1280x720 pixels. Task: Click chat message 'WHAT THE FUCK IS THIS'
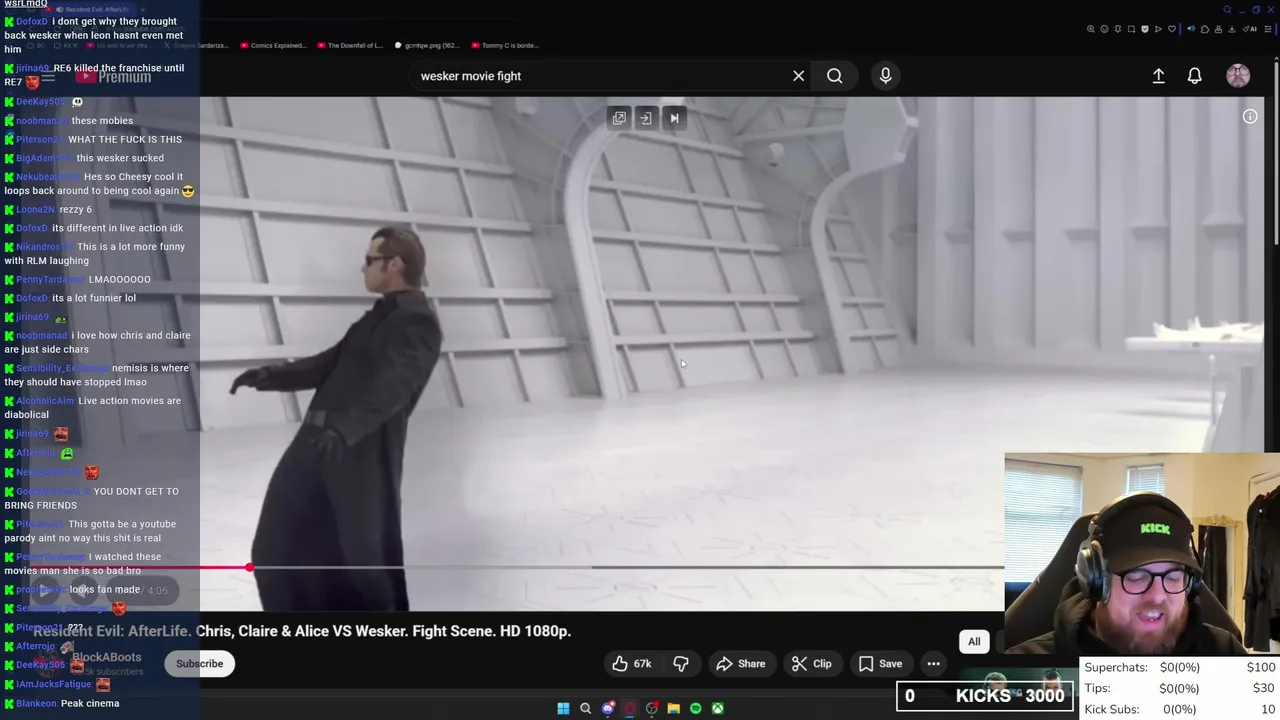click(x=125, y=139)
